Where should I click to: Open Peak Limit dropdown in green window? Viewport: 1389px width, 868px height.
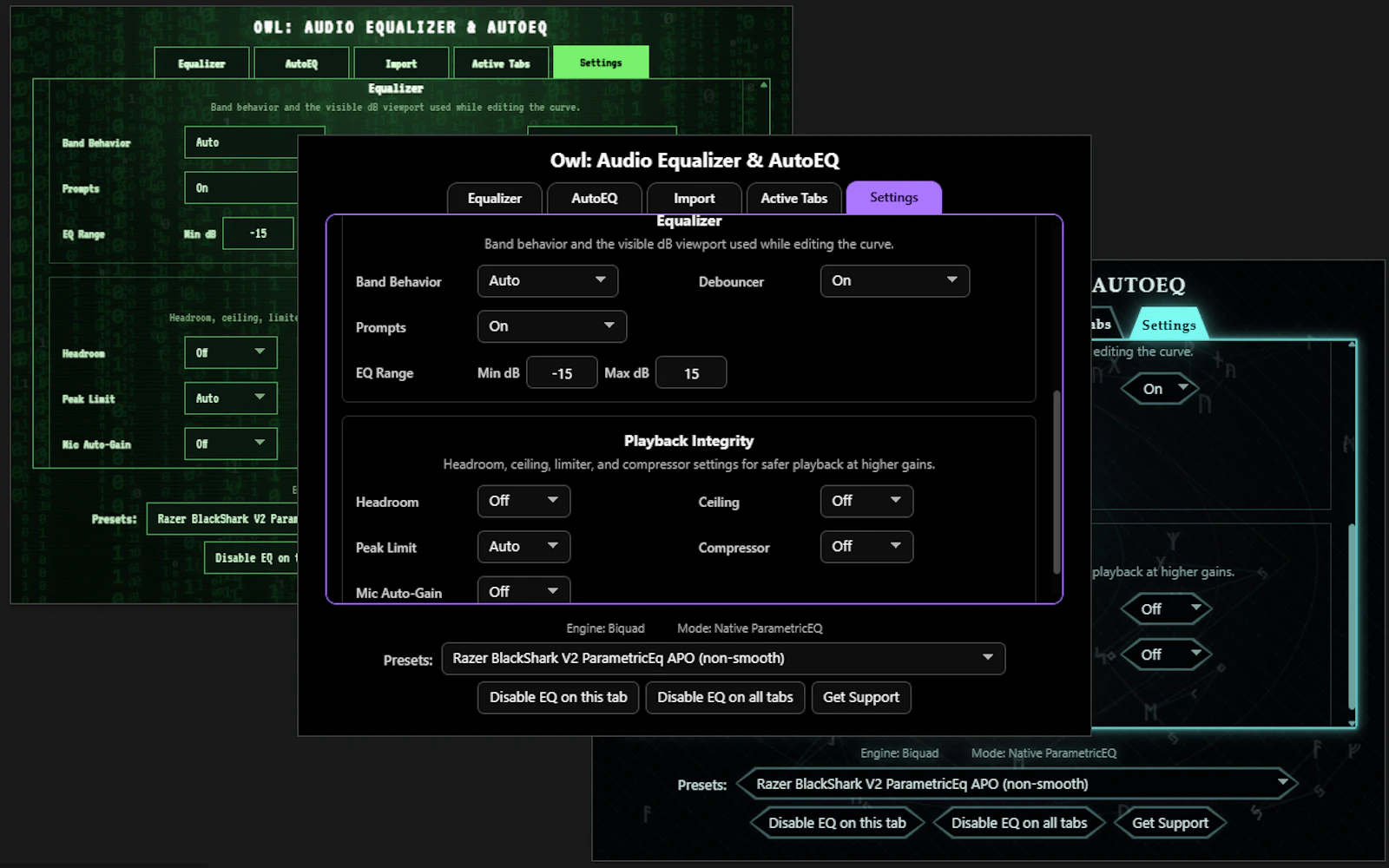coord(231,398)
